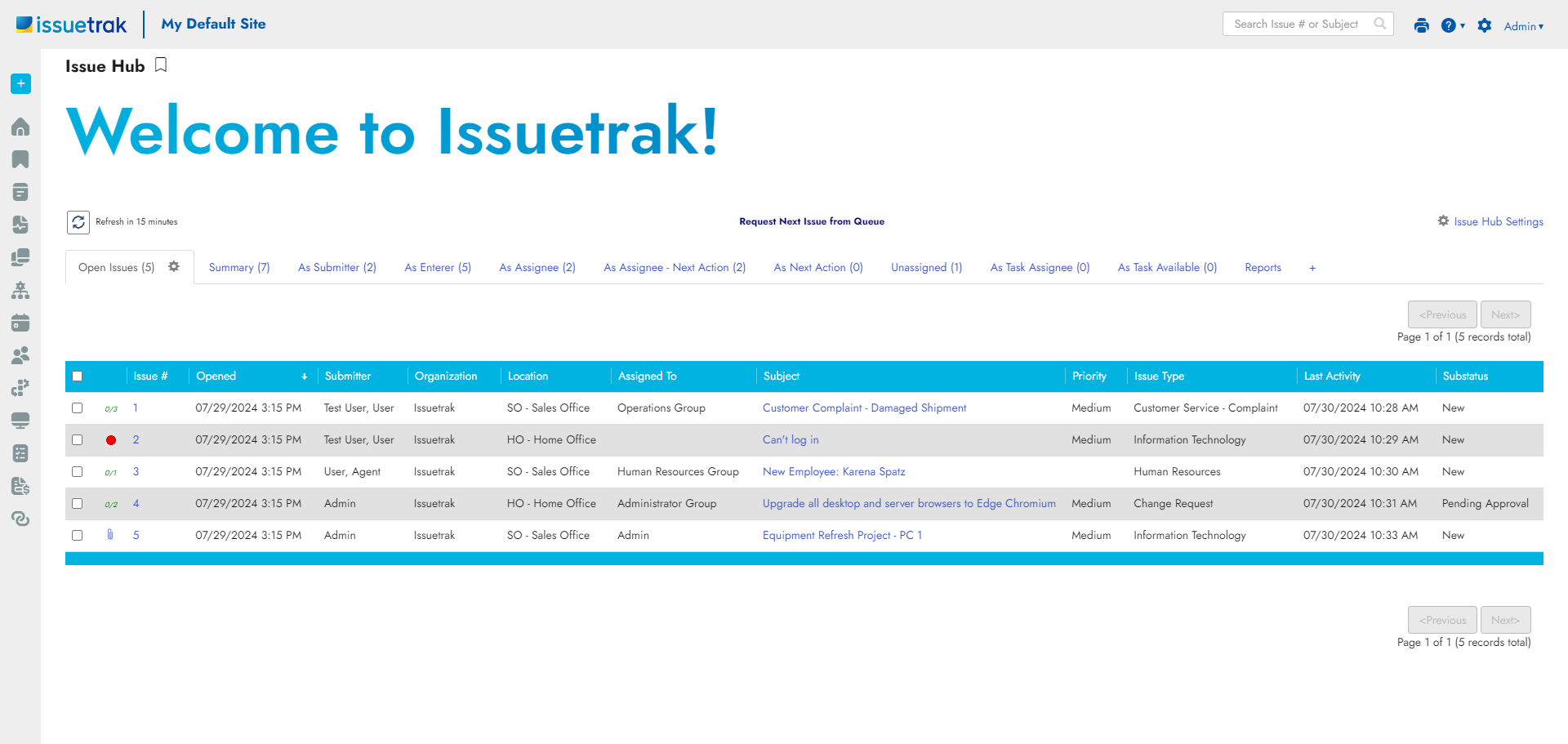Open issue number 5 link
This screenshot has width=1568, height=744.
tap(136, 535)
